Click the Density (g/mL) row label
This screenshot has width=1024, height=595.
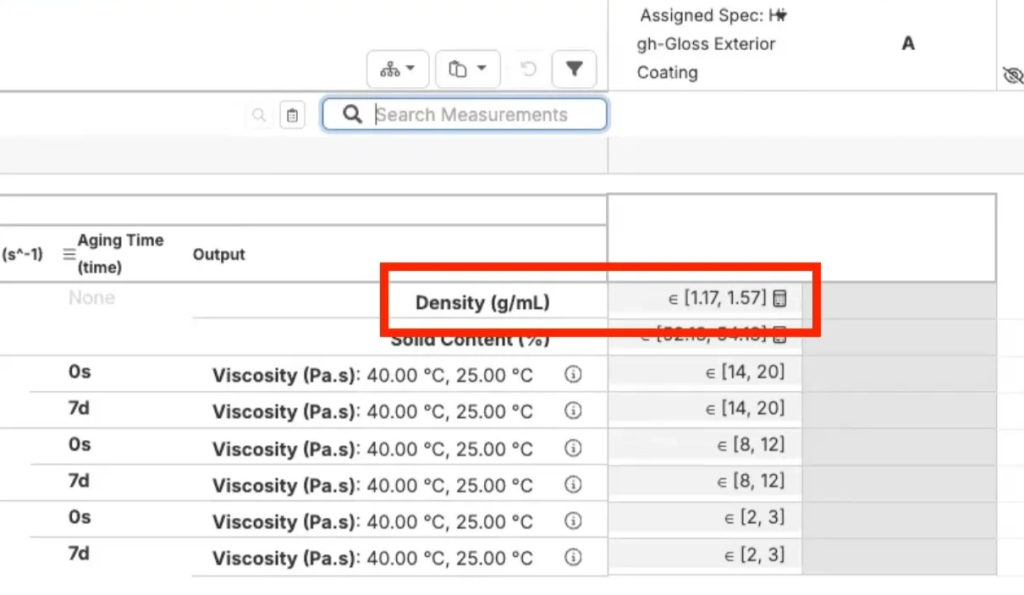[482, 302]
